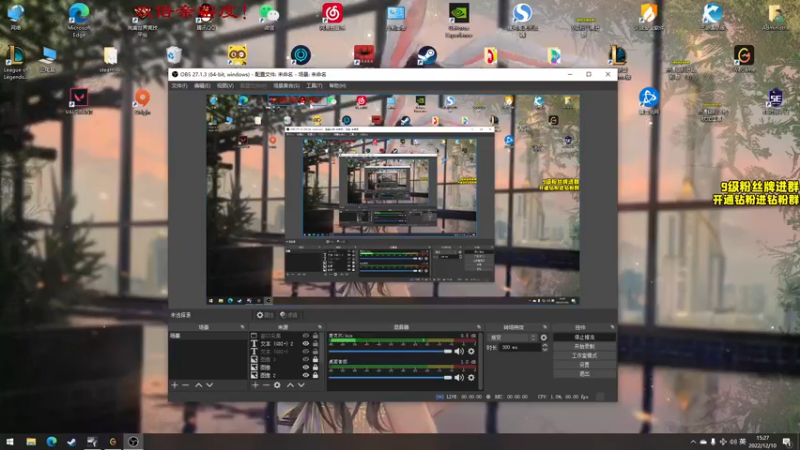Viewport: 800px width, 450px height.
Task: Remove the selected source with the minus icon
Action: pos(266,385)
